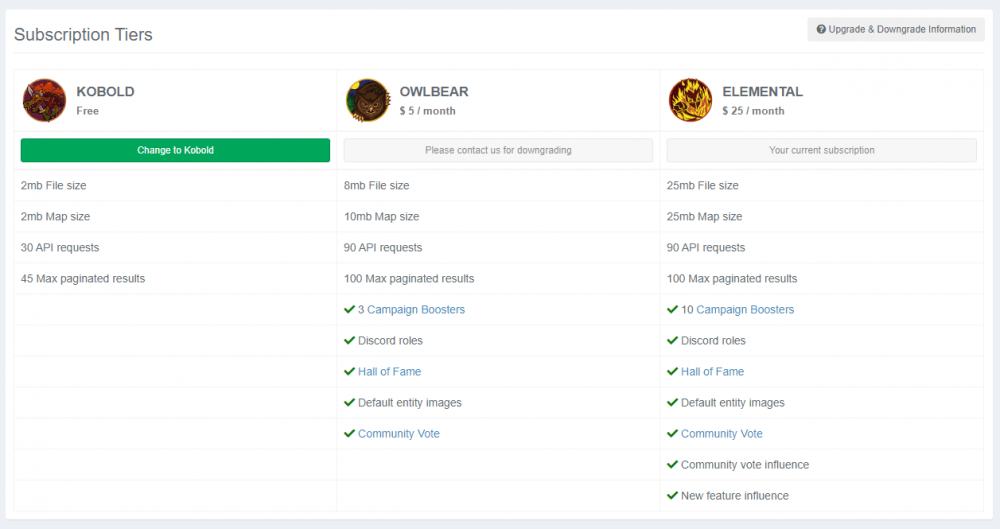The height and width of the screenshot is (529, 1000).
Task: Click the Subscription Tiers heading
Action: (x=83, y=35)
